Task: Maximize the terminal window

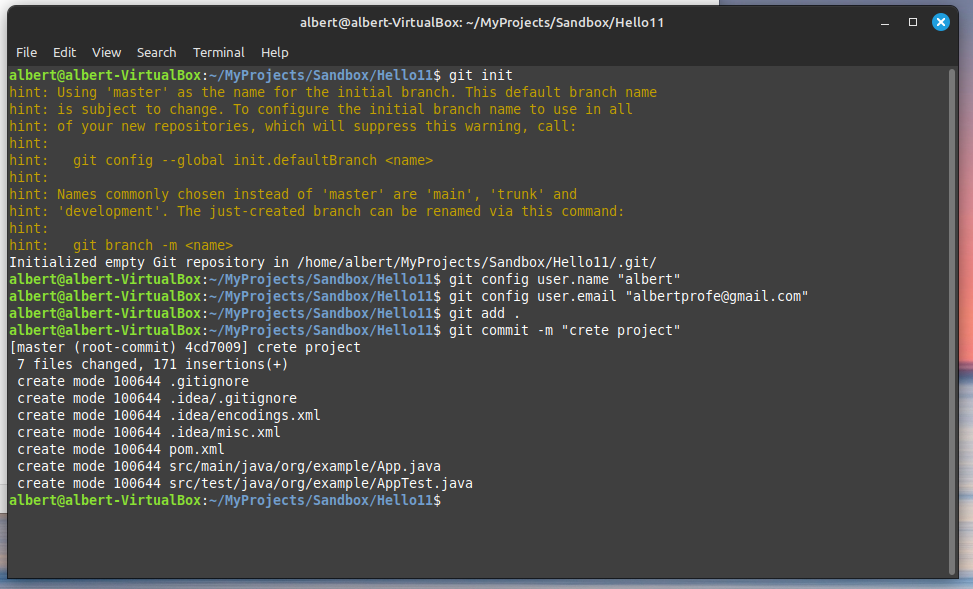Action: 913,22
